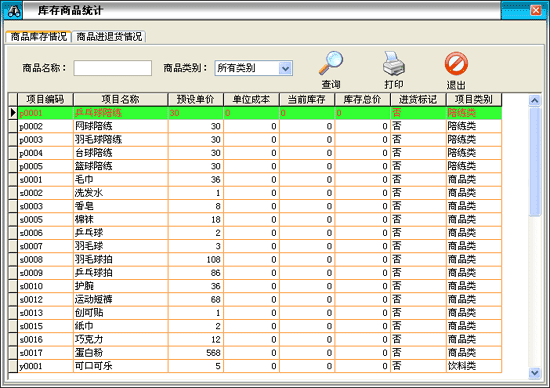Switch to 商品进退货情况 tab
The width and height of the screenshot is (550, 388).
pyautogui.click(x=109, y=36)
